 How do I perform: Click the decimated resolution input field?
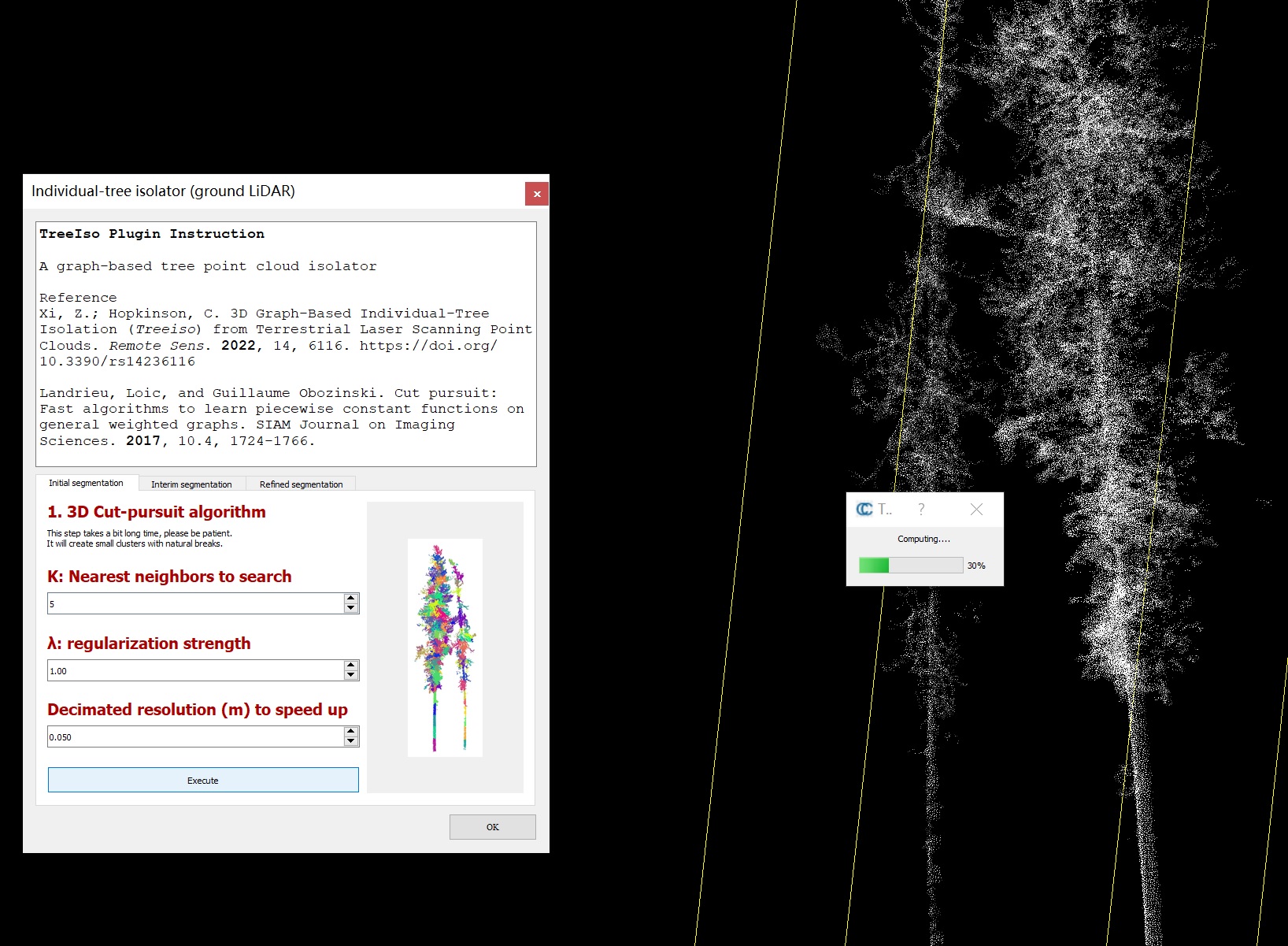(194, 737)
